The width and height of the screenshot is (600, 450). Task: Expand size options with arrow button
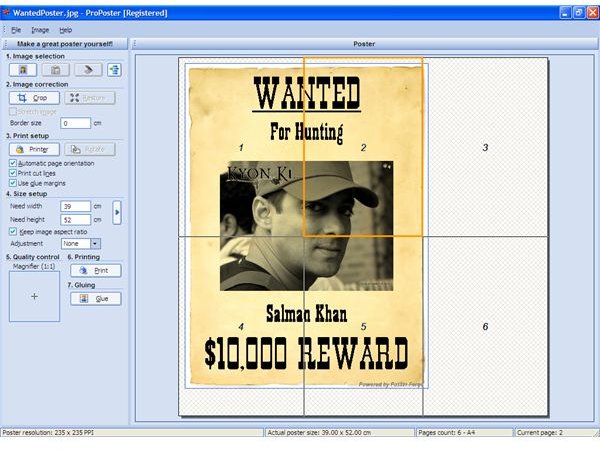pyautogui.click(x=117, y=212)
